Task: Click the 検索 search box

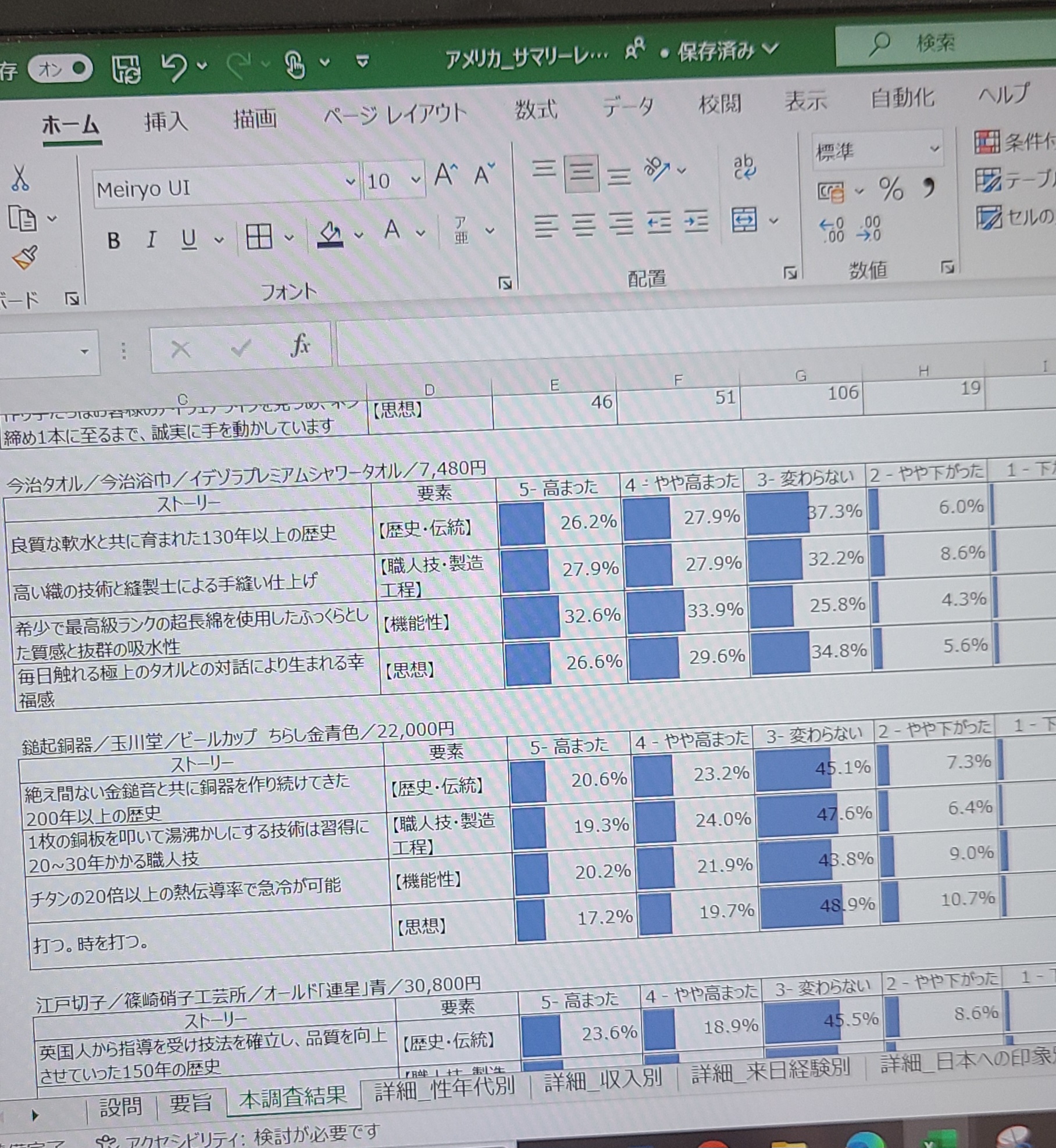Action: pos(946,44)
